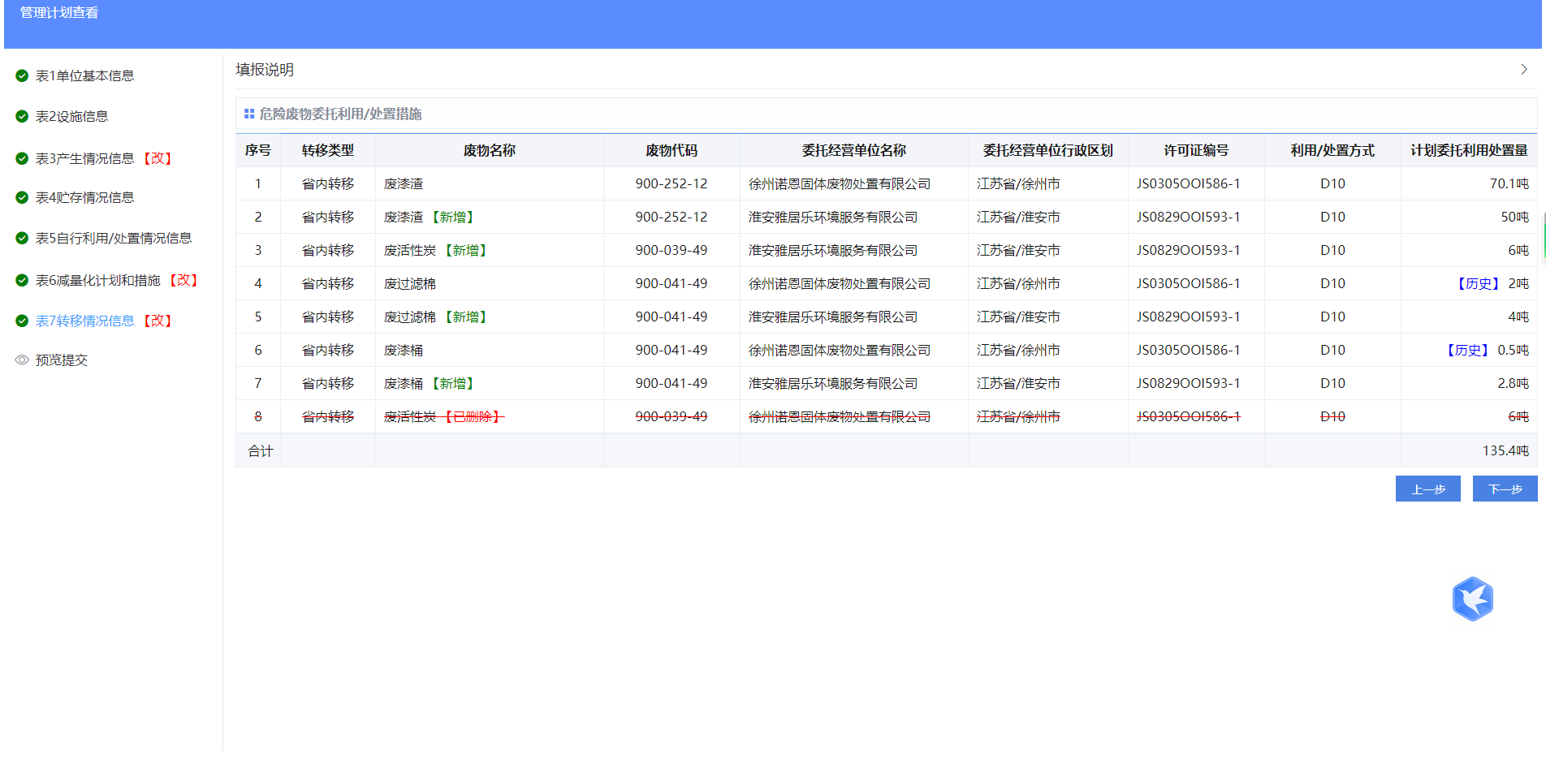
Task: Click the floating bird assistant icon
Action: [x=1472, y=599]
